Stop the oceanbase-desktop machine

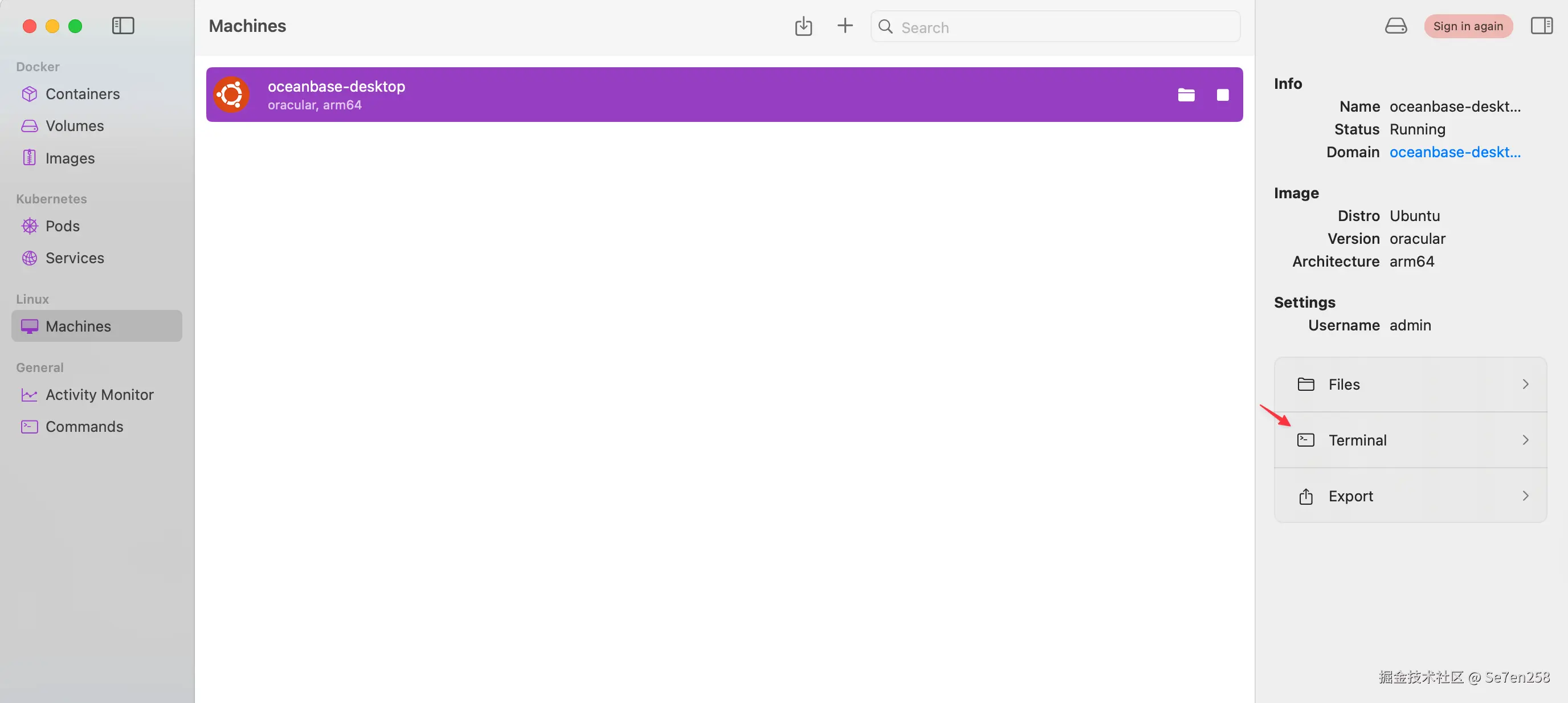(1222, 95)
